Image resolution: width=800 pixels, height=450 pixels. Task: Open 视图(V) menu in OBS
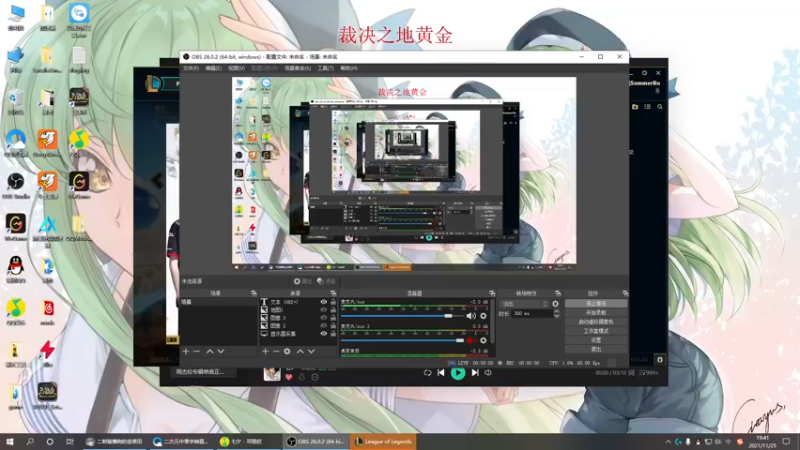click(236, 68)
